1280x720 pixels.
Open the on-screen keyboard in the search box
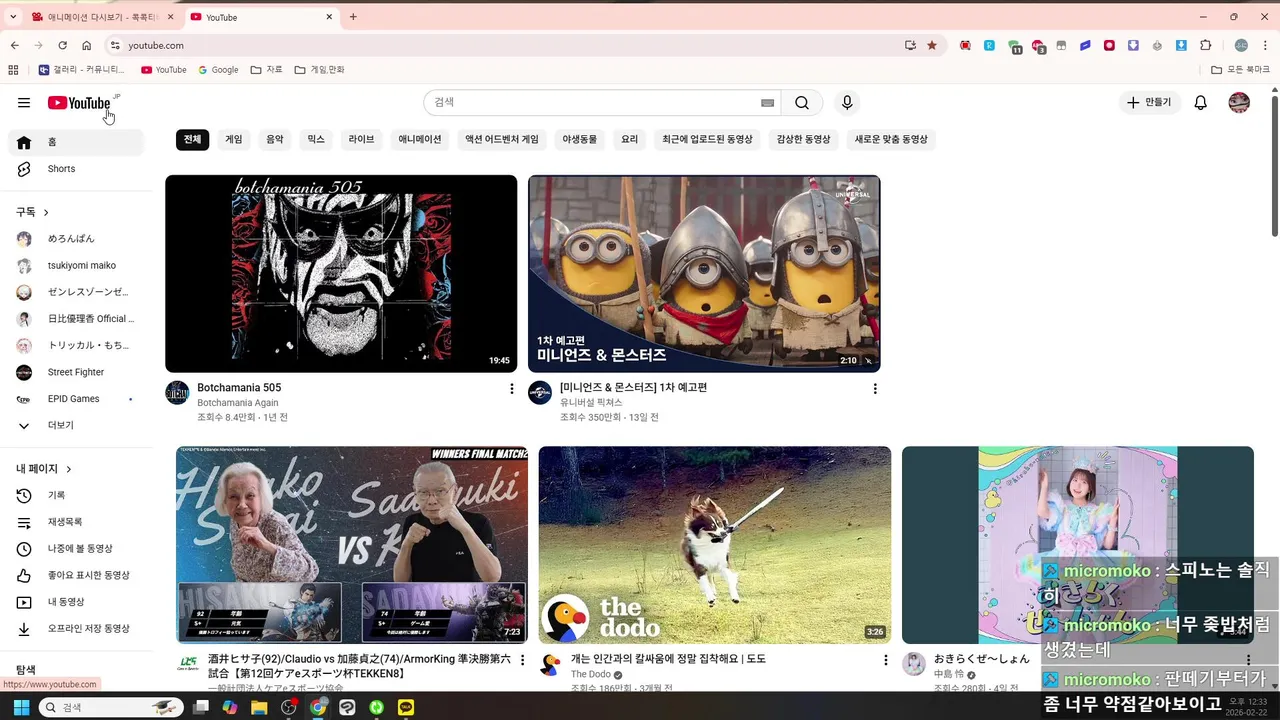(767, 103)
